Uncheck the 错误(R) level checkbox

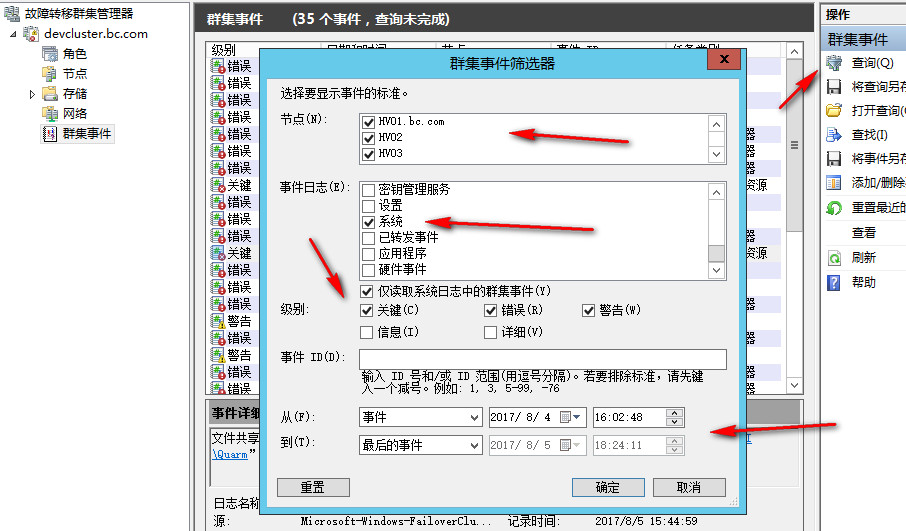point(491,310)
